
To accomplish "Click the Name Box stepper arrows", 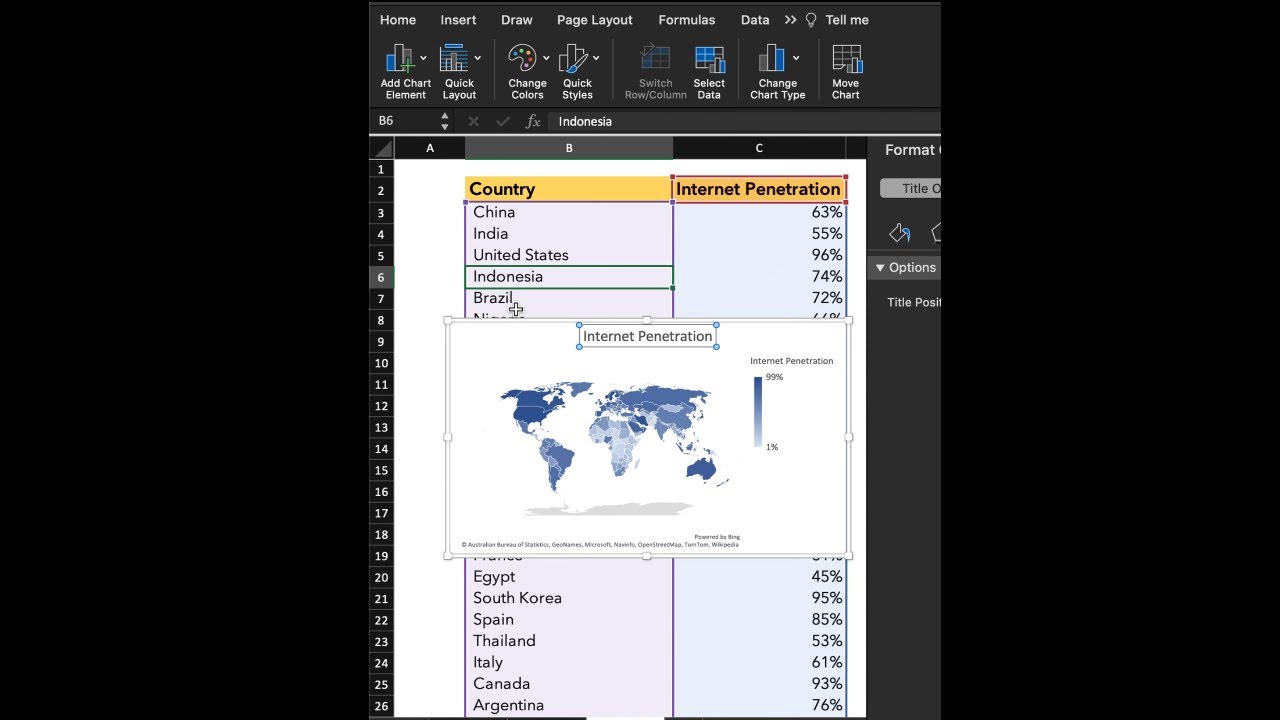I will pos(445,121).
